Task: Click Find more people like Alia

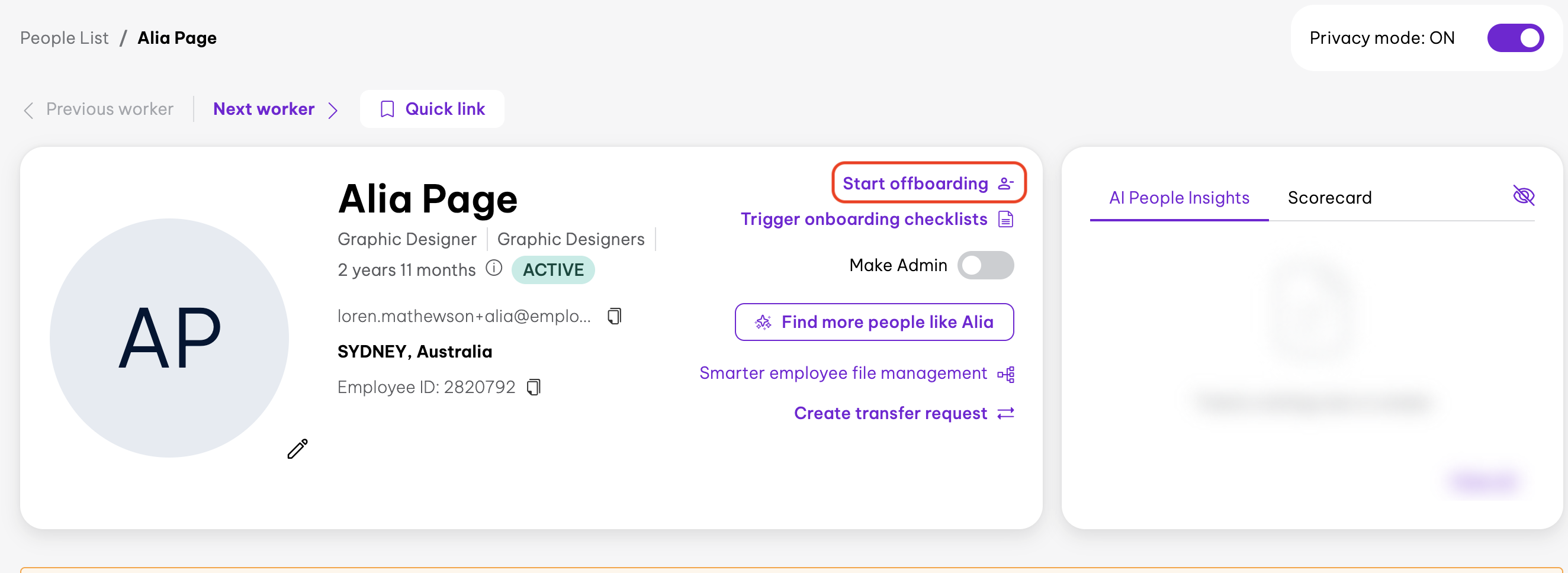Action: (874, 322)
